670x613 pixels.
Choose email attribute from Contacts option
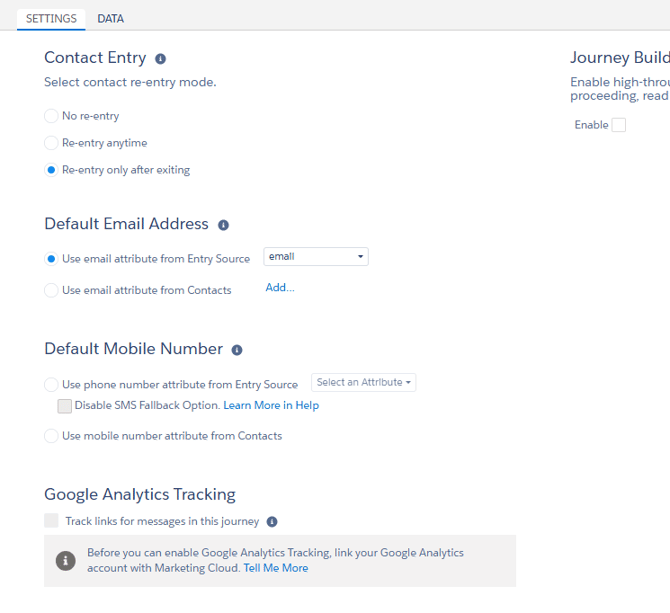pyautogui.click(x=52, y=290)
